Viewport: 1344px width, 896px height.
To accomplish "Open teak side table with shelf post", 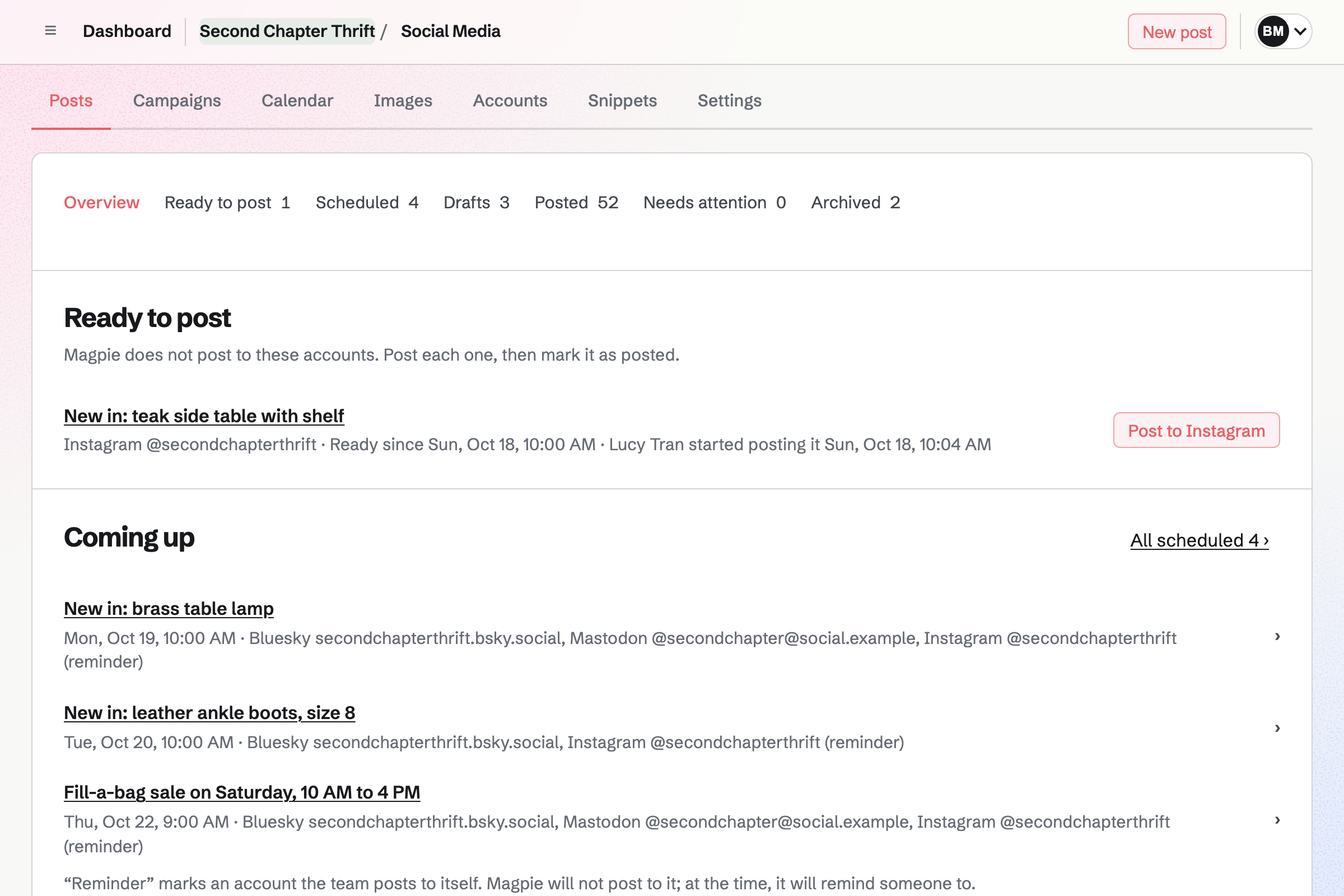I will 204,416.
